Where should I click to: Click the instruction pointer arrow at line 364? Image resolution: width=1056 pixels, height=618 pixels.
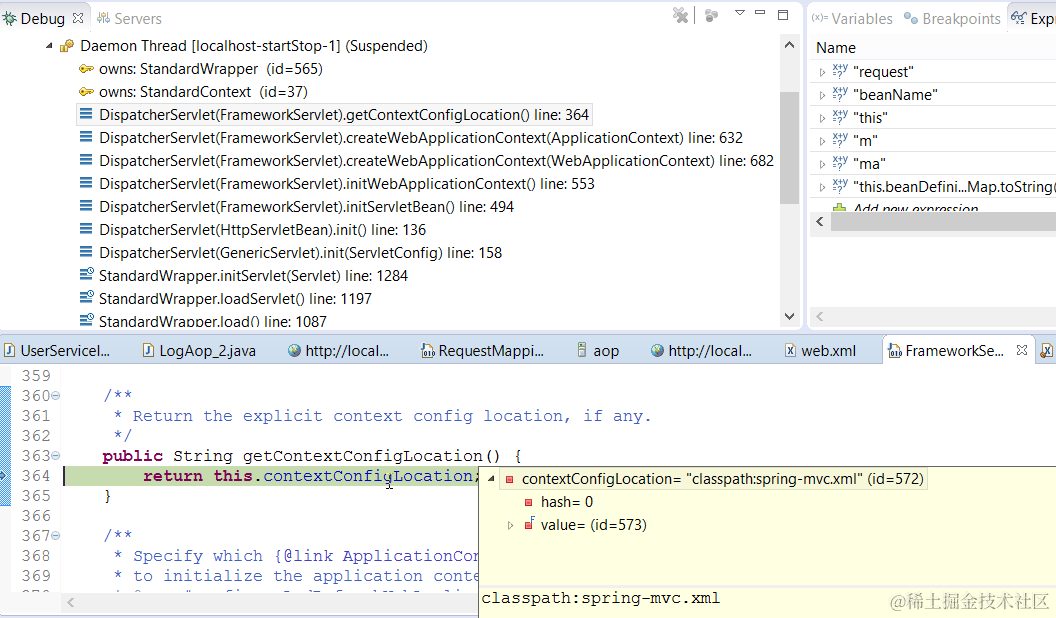[3, 475]
